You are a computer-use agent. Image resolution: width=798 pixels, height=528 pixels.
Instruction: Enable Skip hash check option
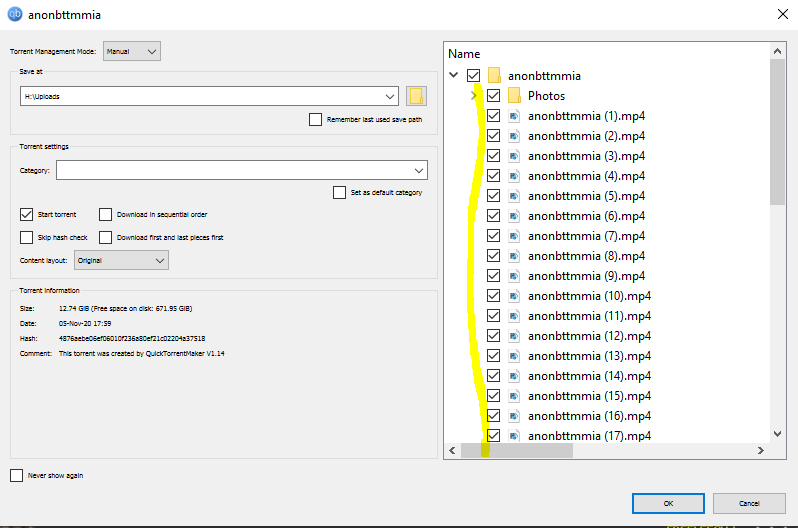coord(27,237)
